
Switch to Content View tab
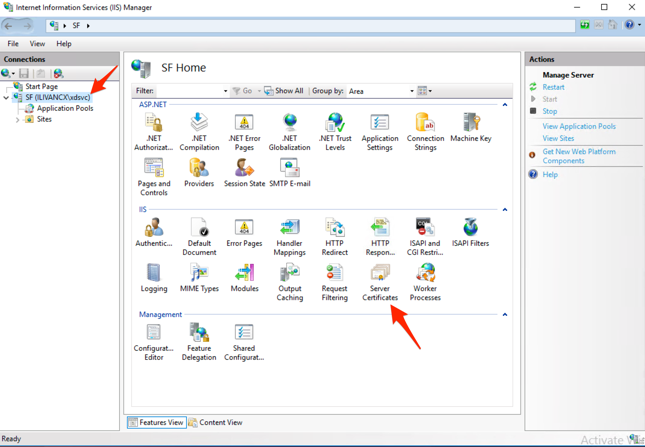click(x=216, y=422)
